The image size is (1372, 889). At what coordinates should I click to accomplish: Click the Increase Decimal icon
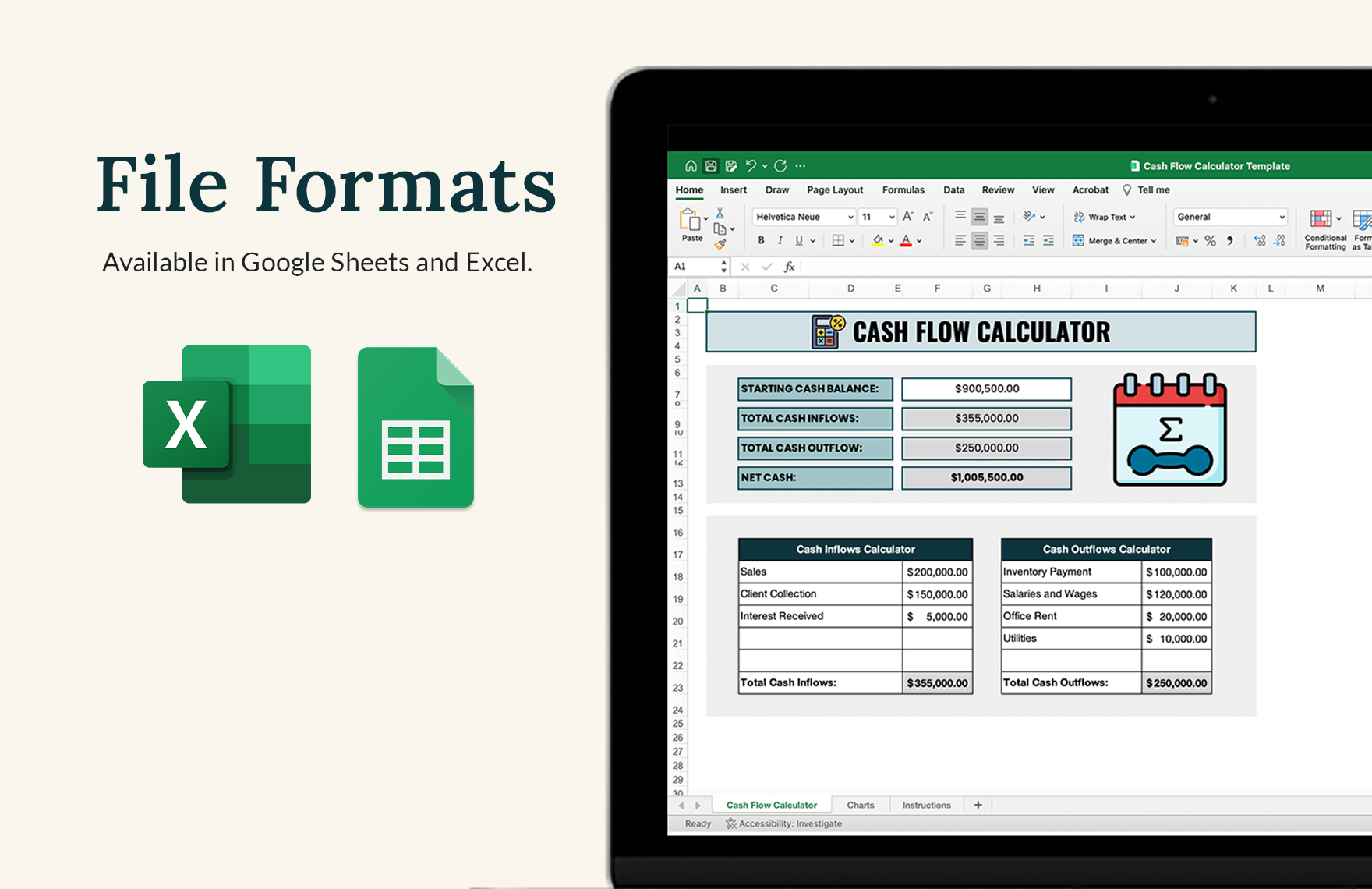[x=1261, y=240]
